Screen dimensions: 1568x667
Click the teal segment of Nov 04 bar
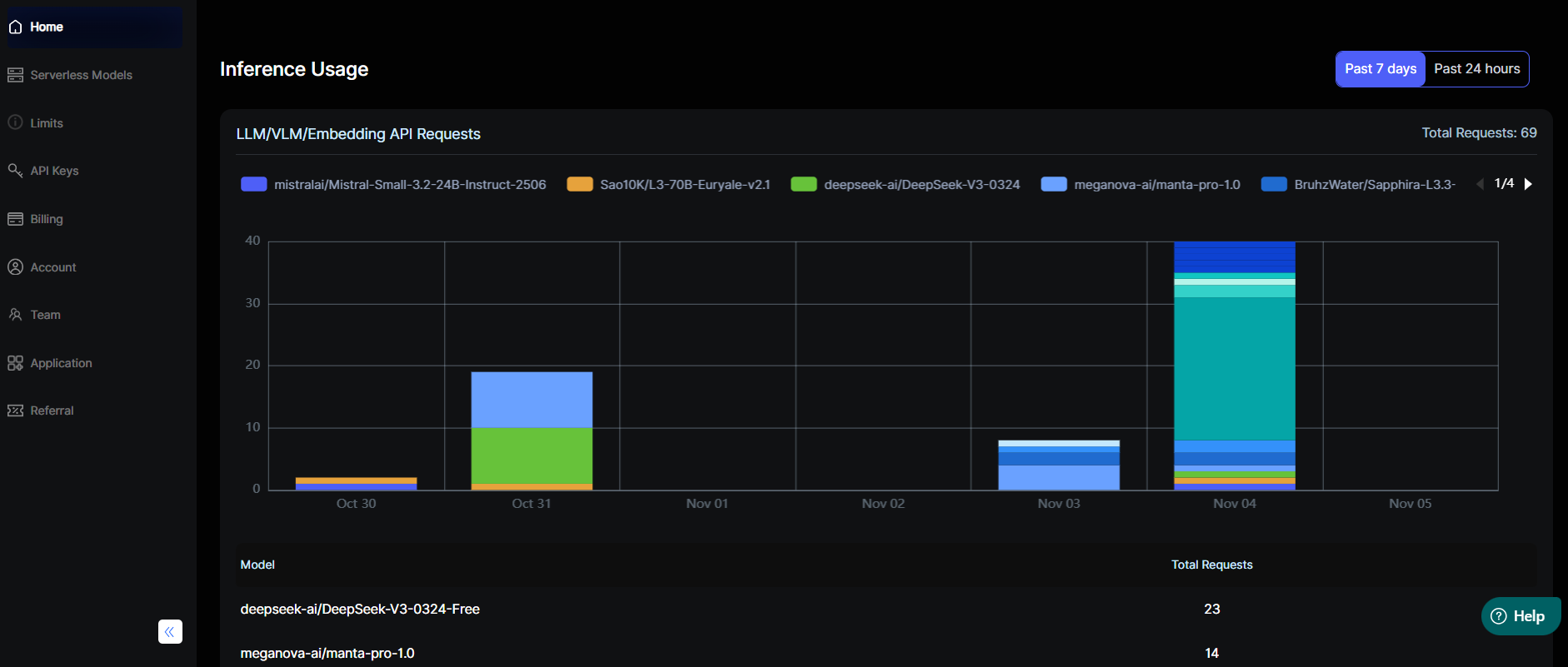1234,368
